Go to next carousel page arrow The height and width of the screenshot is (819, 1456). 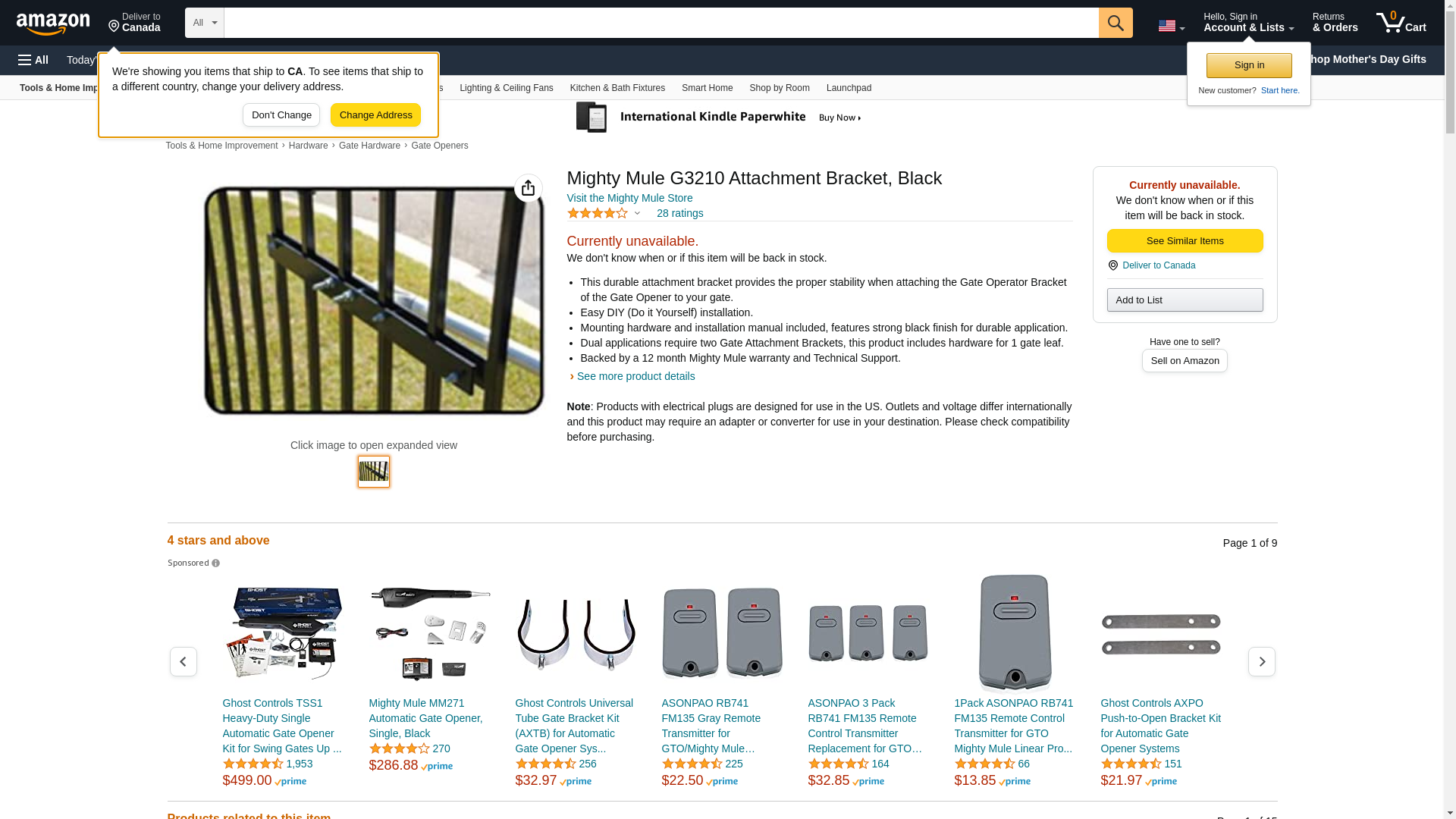[1261, 662]
